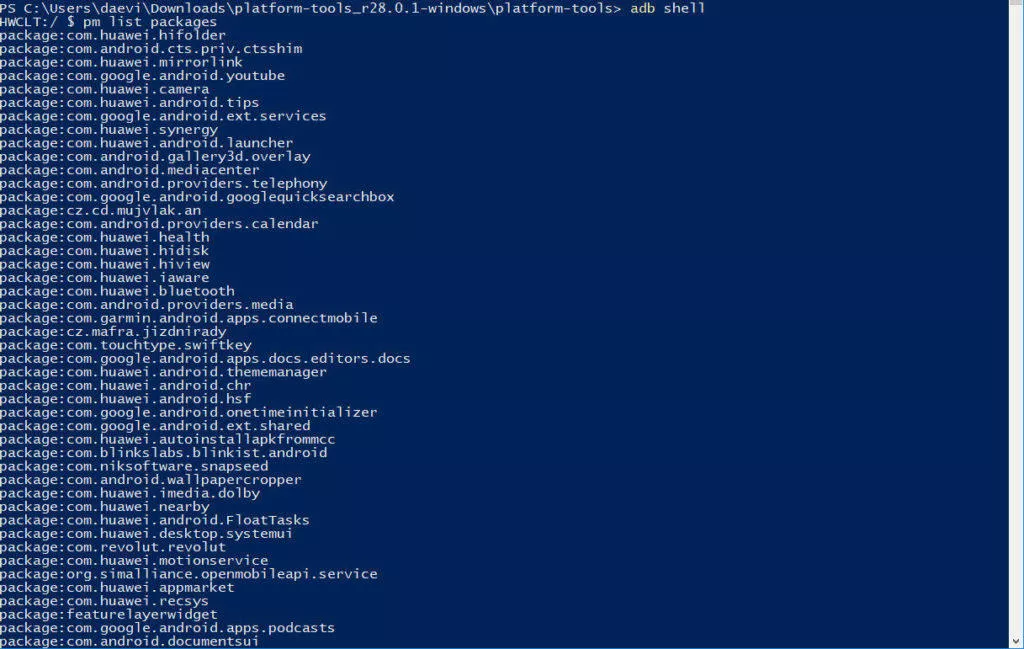This screenshot has height=649, width=1024.
Task: Click the com.huawei.android.launcher package line
Action: [x=146, y=143]
